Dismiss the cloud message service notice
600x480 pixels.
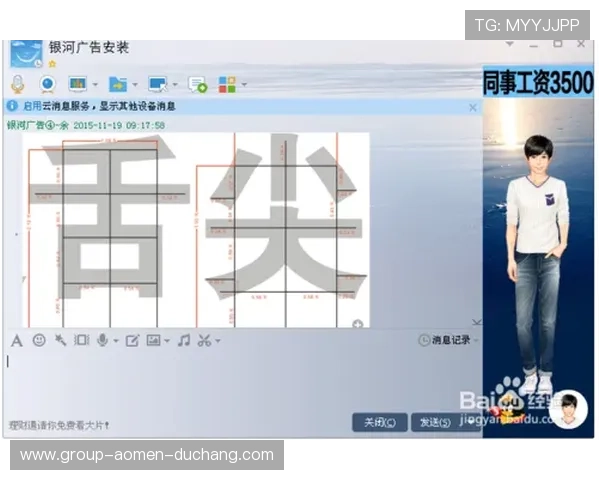[473, 108]
